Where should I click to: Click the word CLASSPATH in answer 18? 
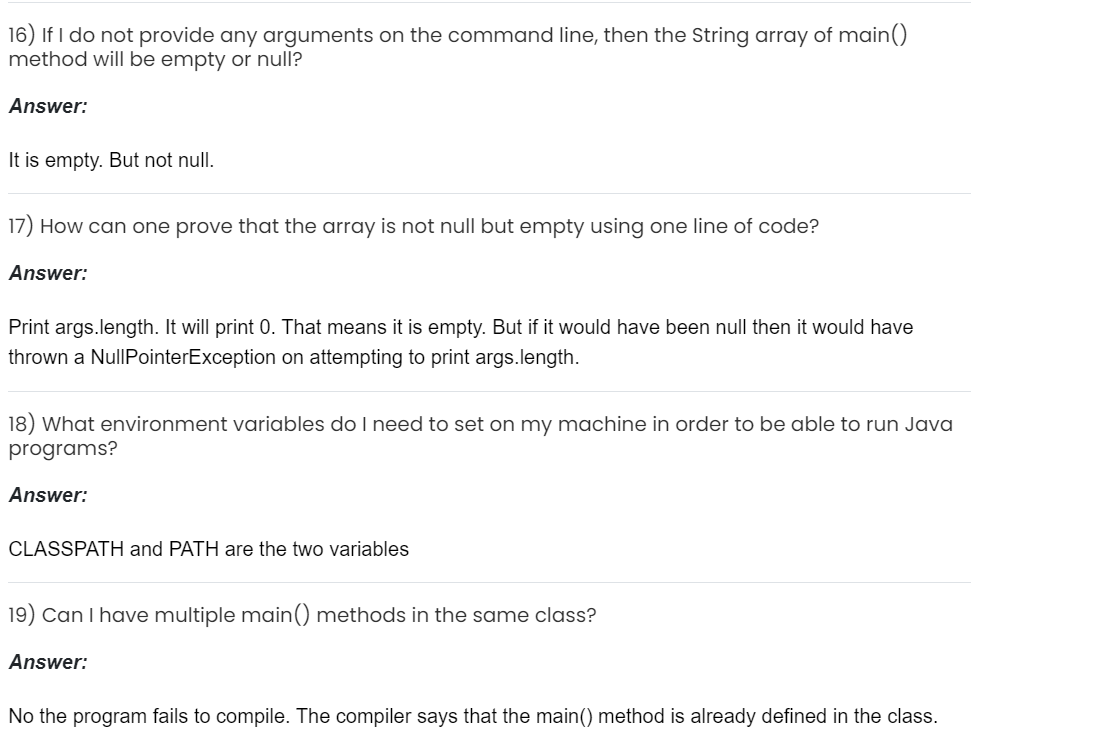coord(66,549)
